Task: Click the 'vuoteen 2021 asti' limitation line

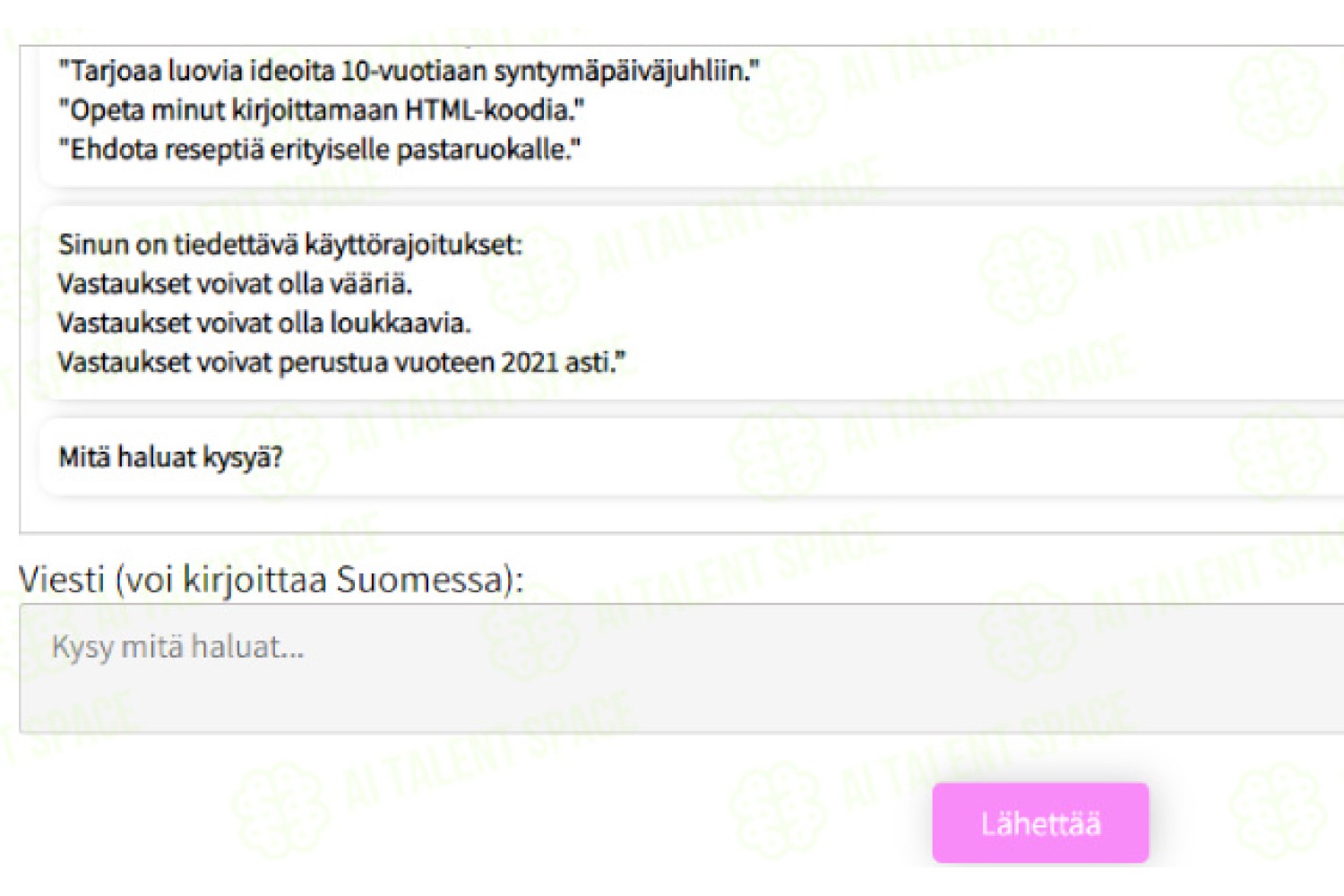Action: tap(341, 362)
